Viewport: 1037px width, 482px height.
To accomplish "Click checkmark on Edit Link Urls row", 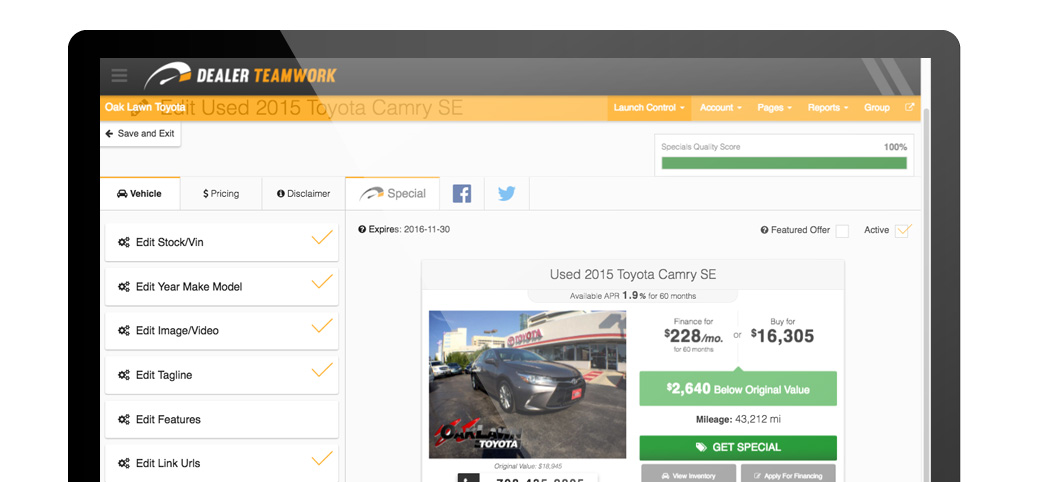I will point(322,458).
